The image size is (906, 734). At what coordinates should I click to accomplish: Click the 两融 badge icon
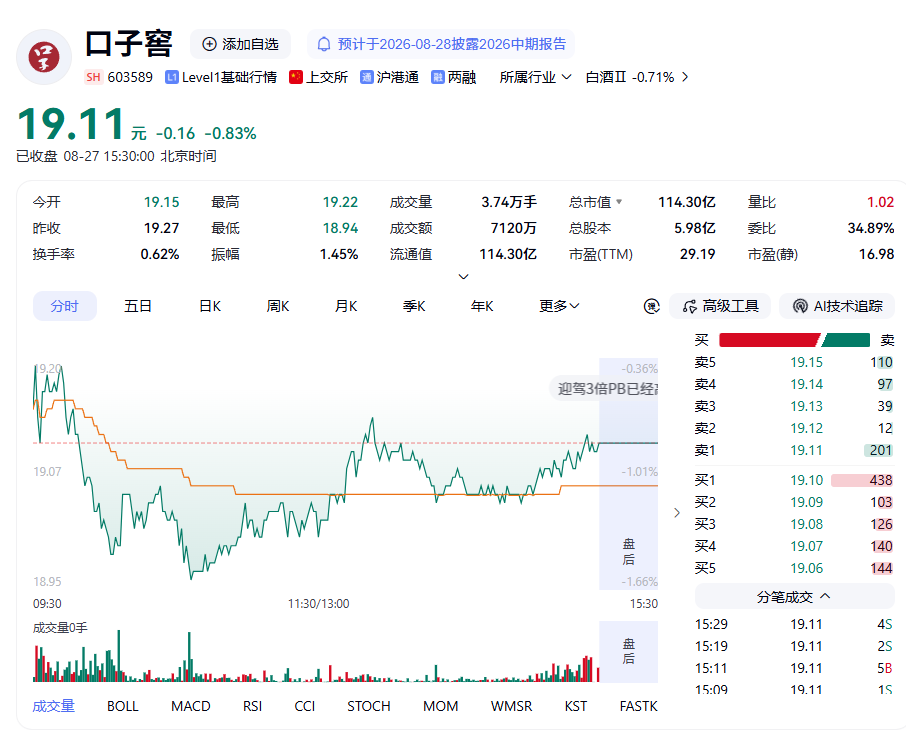click(437, 77)
